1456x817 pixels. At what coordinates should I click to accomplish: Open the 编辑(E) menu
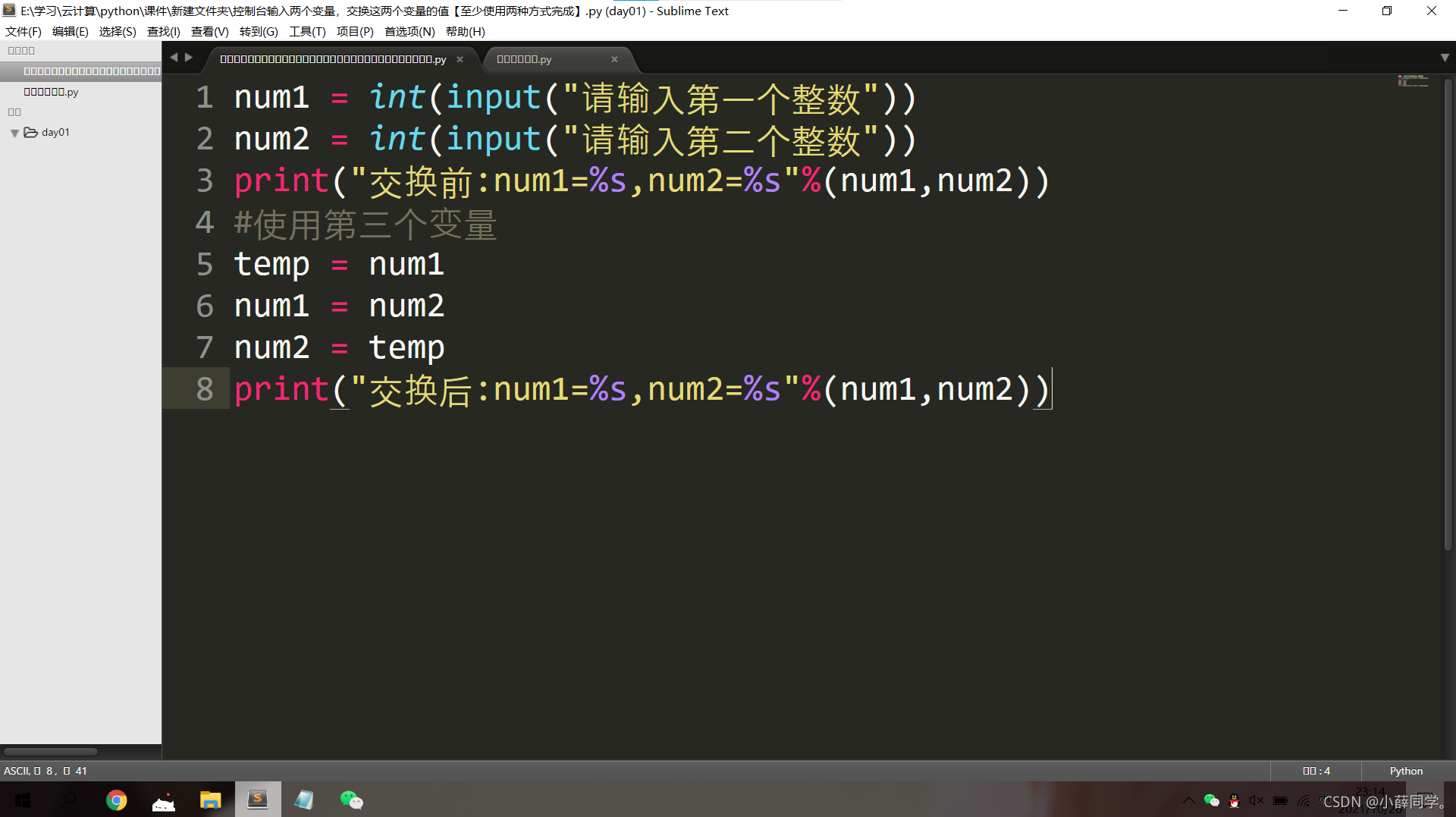pos(70,31)
